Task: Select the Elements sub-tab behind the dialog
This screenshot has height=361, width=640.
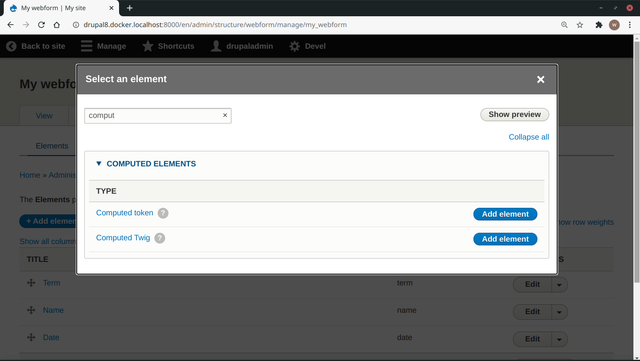Action: [x=52, y=146]
